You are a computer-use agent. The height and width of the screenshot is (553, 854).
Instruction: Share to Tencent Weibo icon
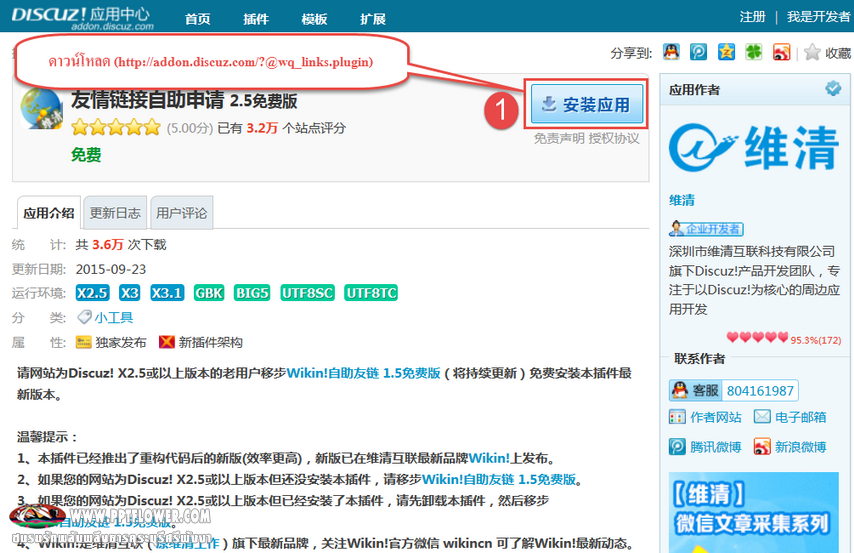pos(698,52)
